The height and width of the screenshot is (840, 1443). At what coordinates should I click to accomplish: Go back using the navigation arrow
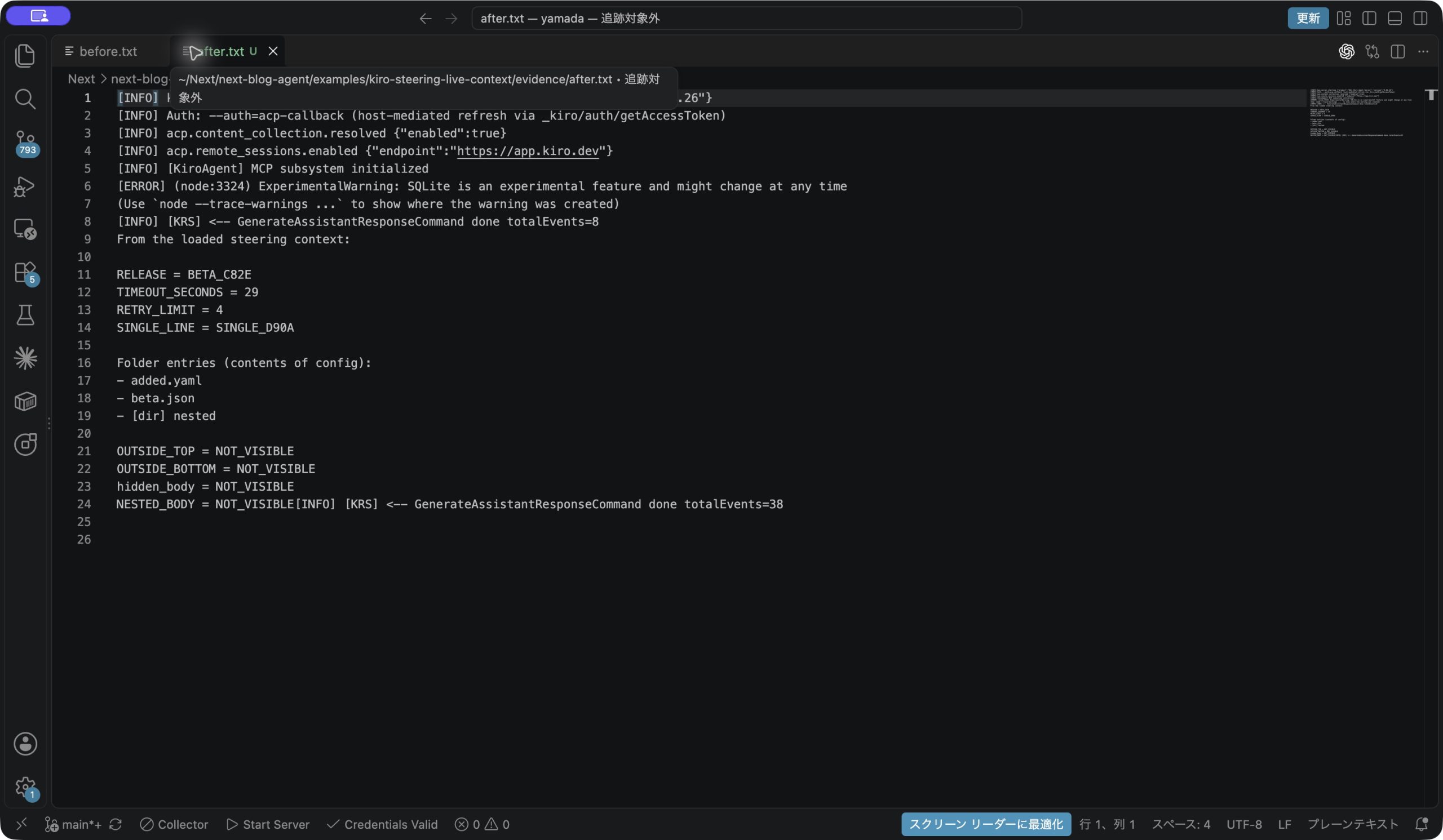click(426, 19)
